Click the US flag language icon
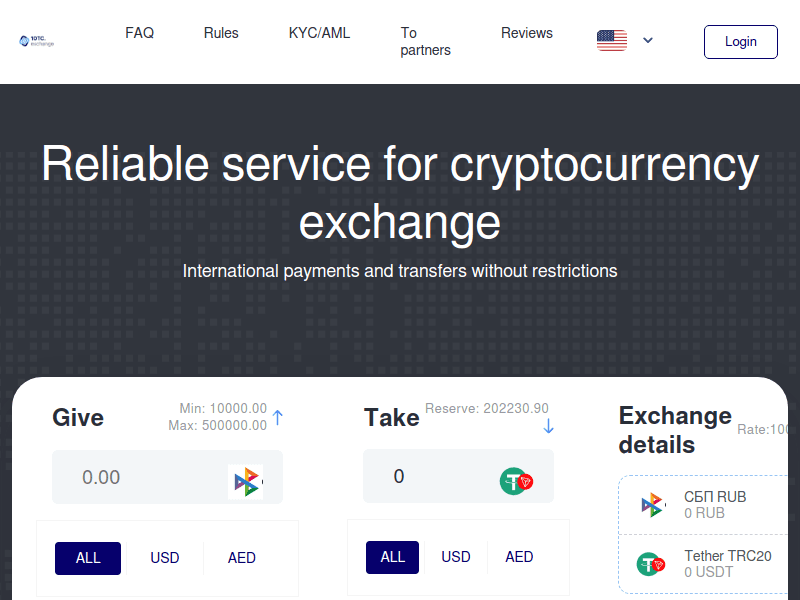This screenshot has width=800, height=600. pyautogui.click(x=612, y=41)
